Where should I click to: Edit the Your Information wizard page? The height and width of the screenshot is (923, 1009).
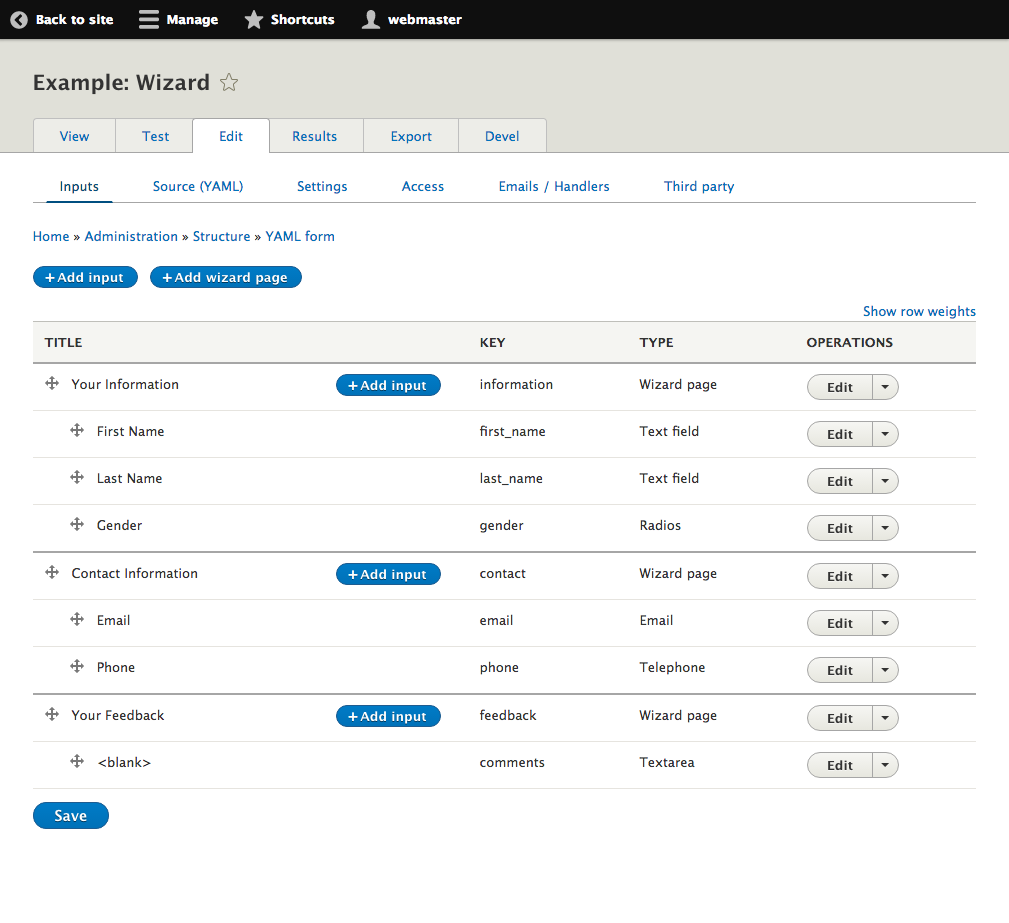840,387
